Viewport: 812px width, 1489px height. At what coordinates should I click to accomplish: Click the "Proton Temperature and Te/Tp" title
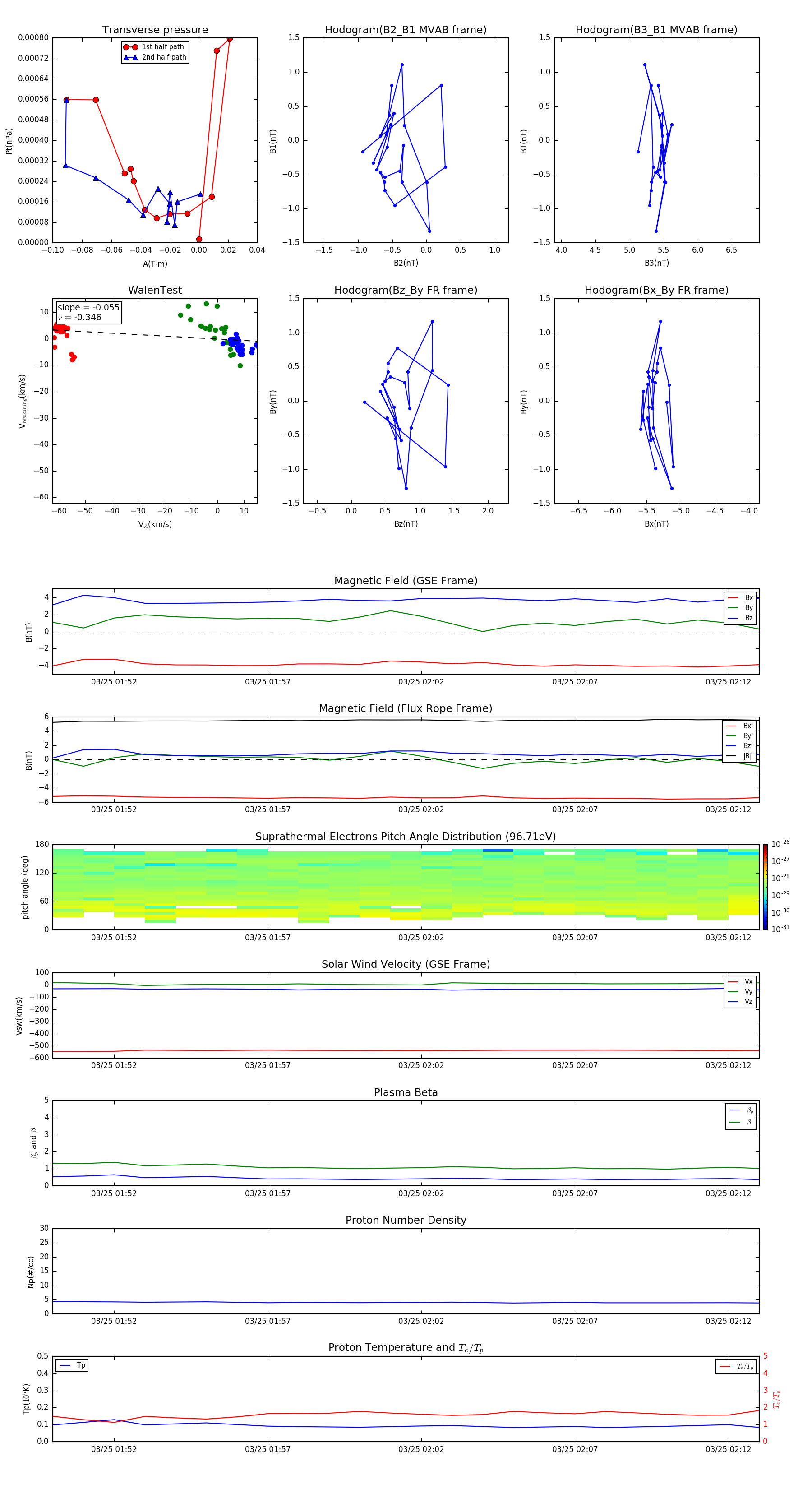(406, 1348)
